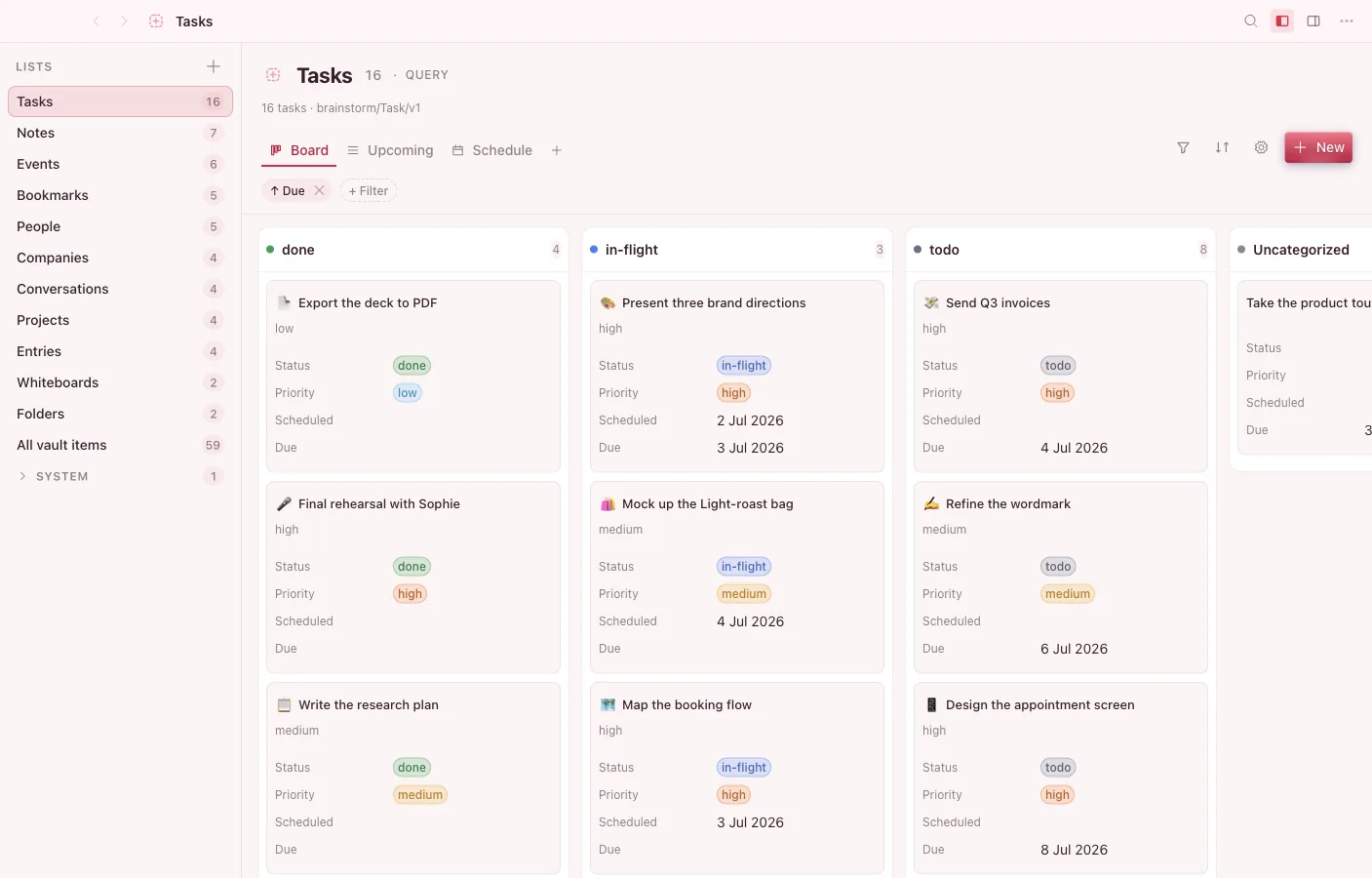
Task: Open the Map the booking flow card title
Action: [x=686, y=704]
